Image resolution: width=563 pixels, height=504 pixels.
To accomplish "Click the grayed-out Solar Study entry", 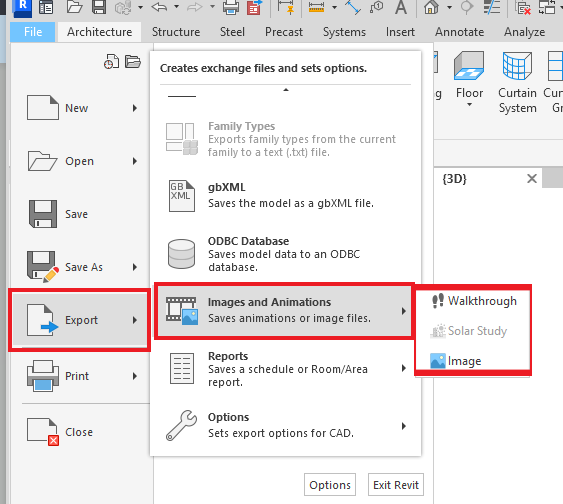I will 469,331.
